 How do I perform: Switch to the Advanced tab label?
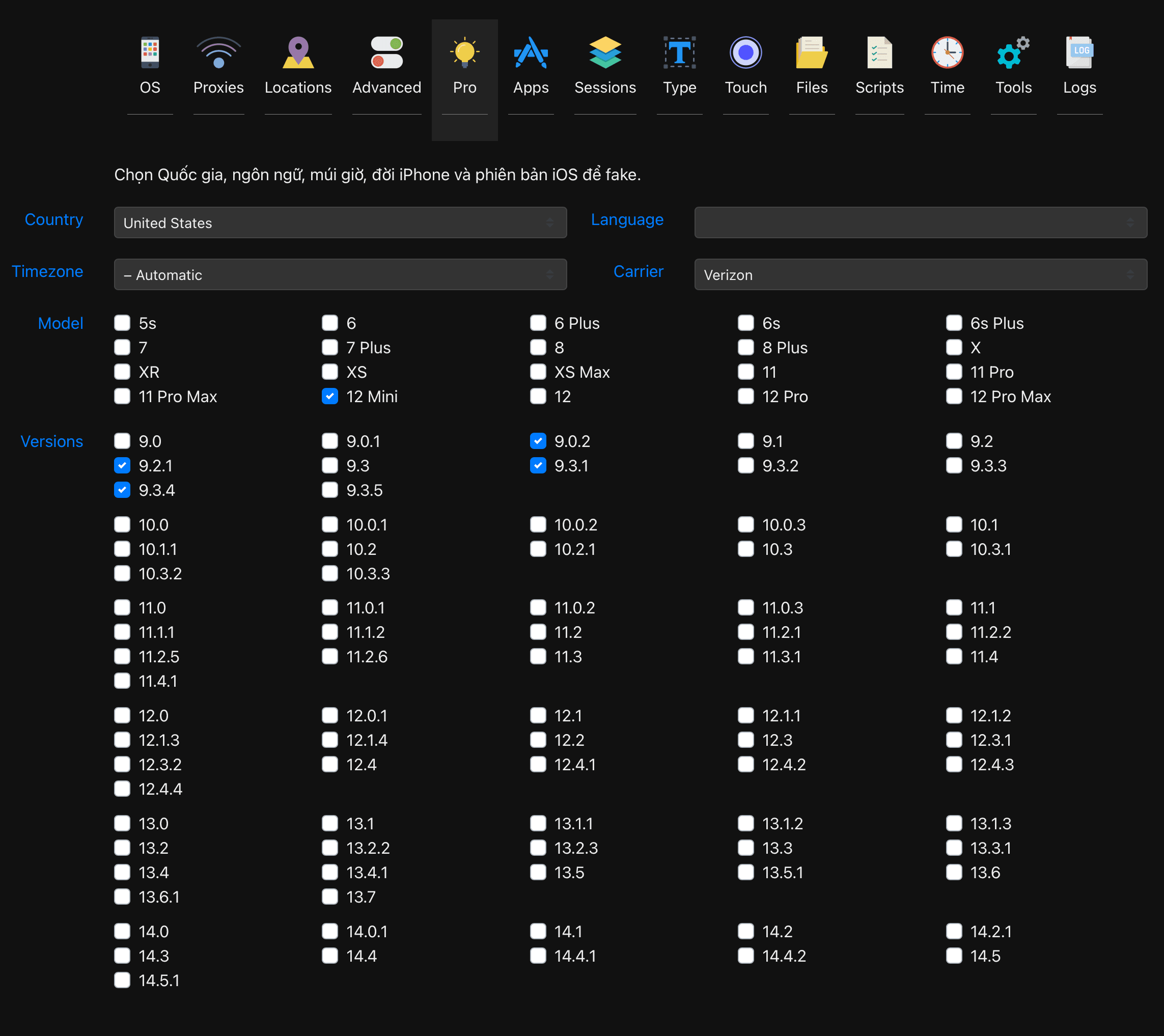coord(386,88)
